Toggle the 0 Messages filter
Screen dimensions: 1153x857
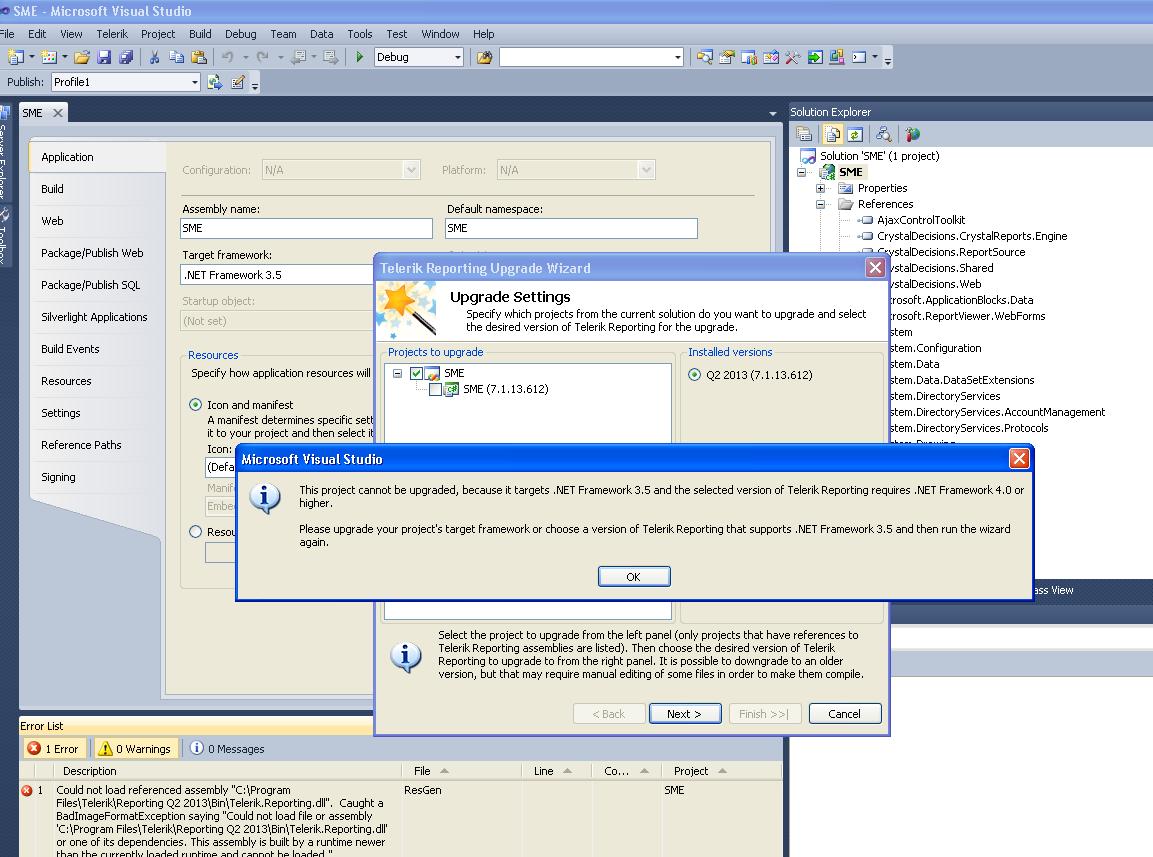coord(228,748)
